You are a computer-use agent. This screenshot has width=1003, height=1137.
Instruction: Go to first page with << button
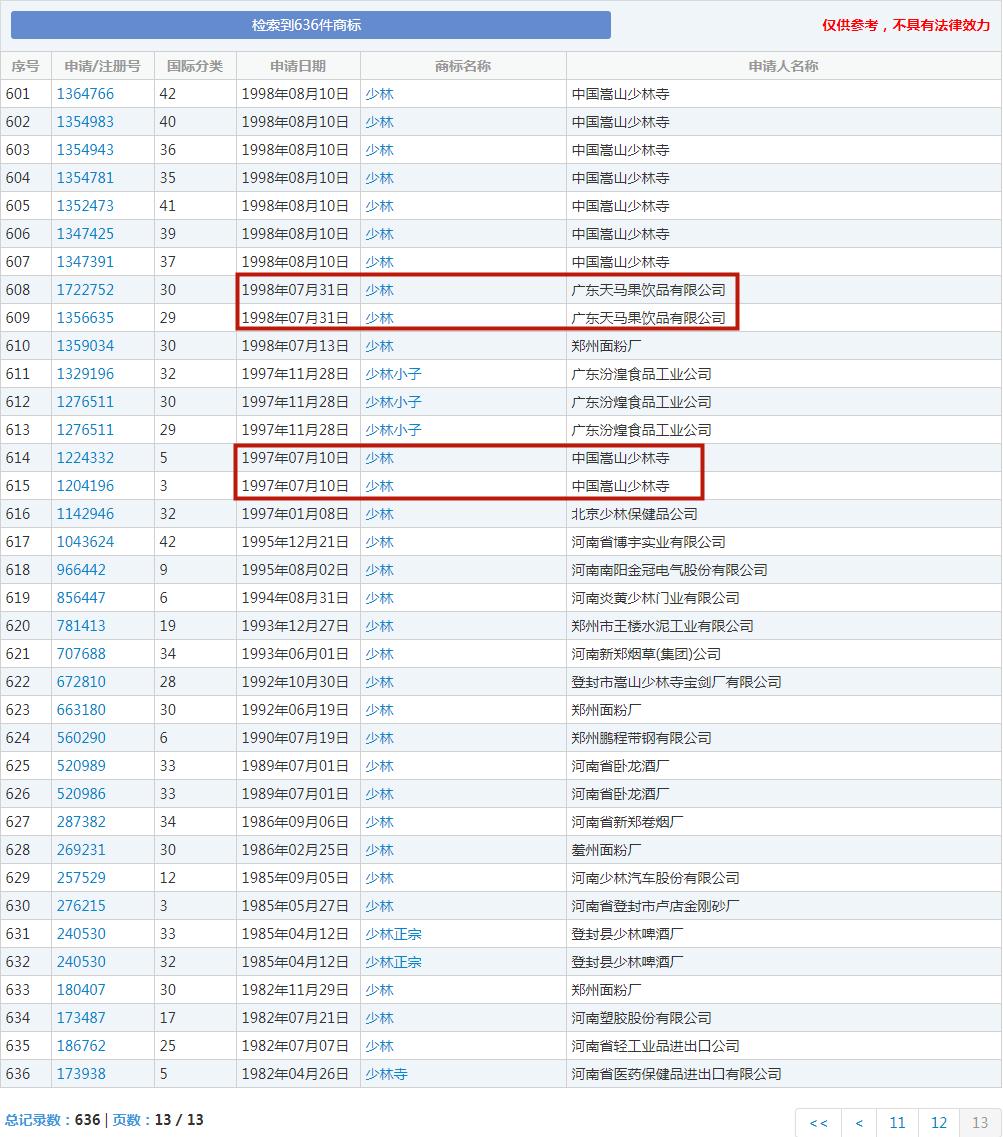click(x=818, y=1122)
